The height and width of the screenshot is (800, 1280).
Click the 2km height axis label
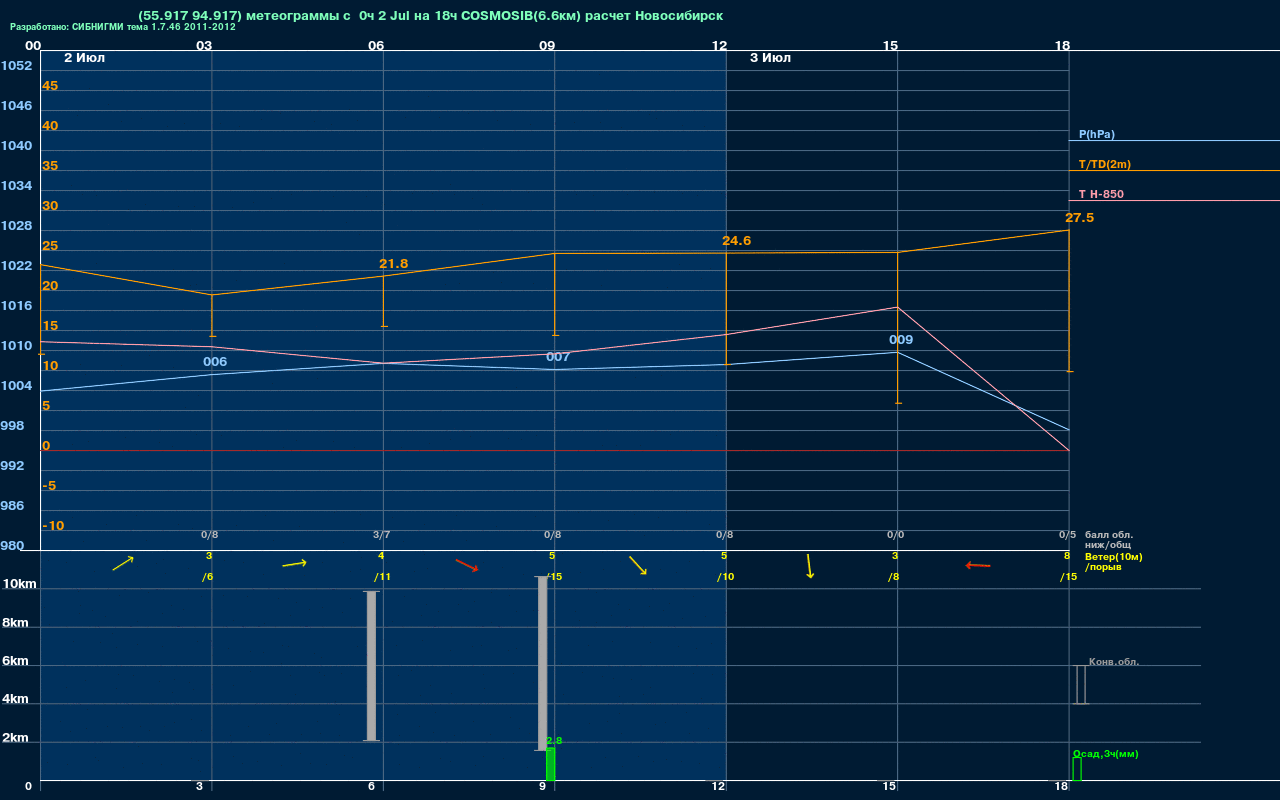(16, 738)
